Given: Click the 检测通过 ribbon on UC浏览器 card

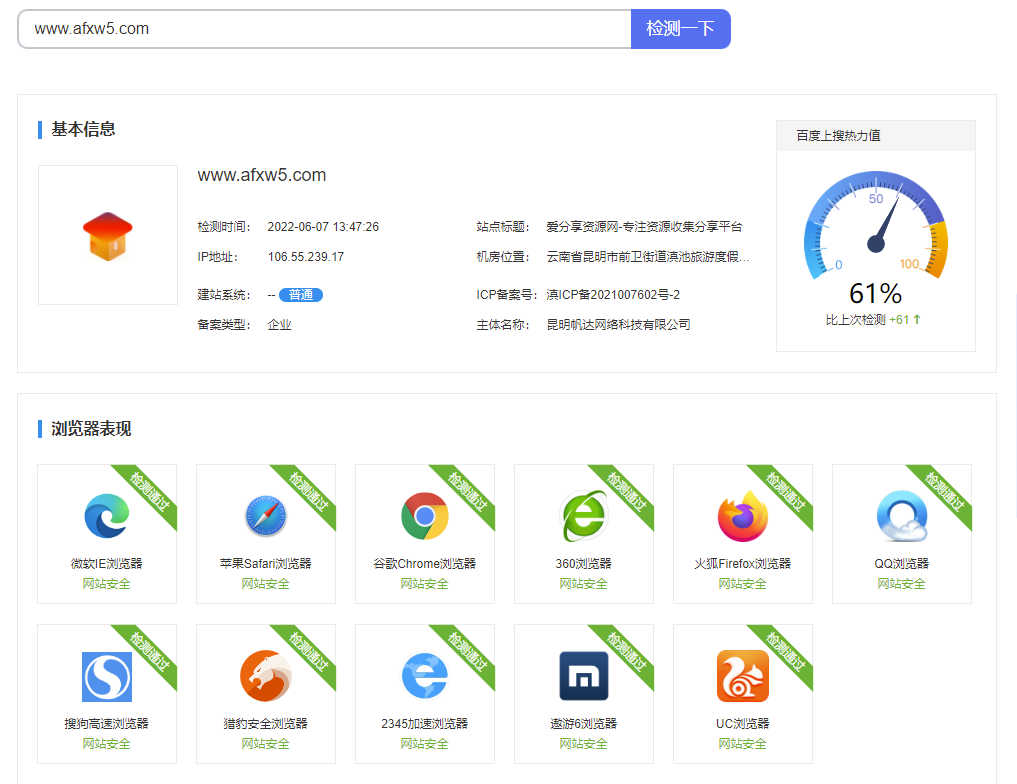Looking at the screenshot, I should [785, 652].
